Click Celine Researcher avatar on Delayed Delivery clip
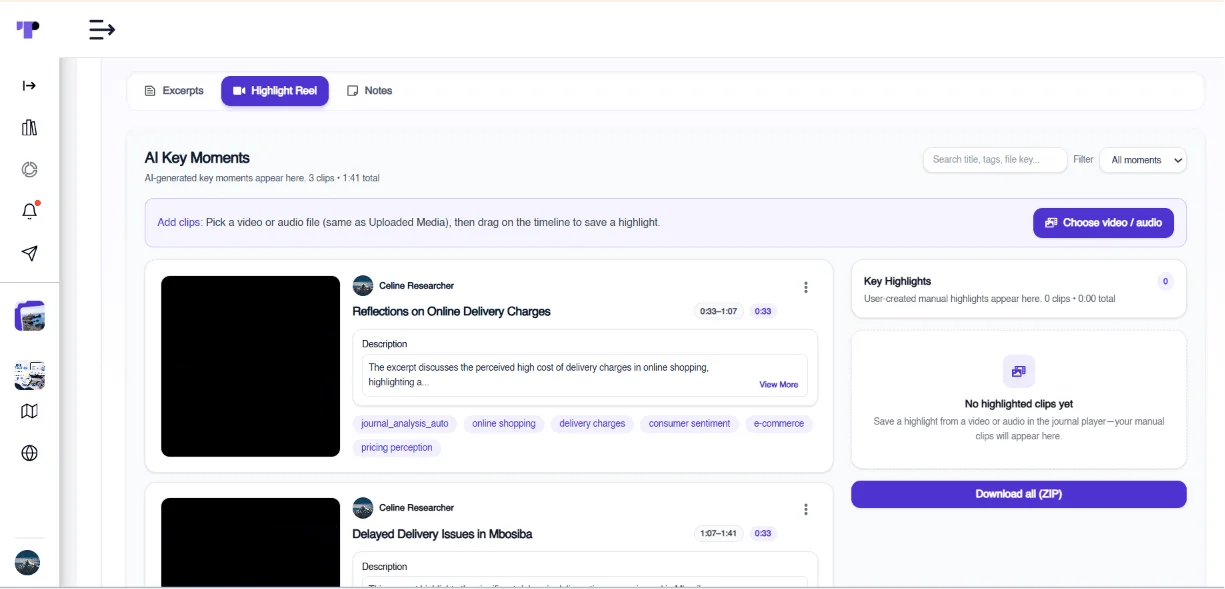Viewport: 1225px width, 589px height. (363, 508)
